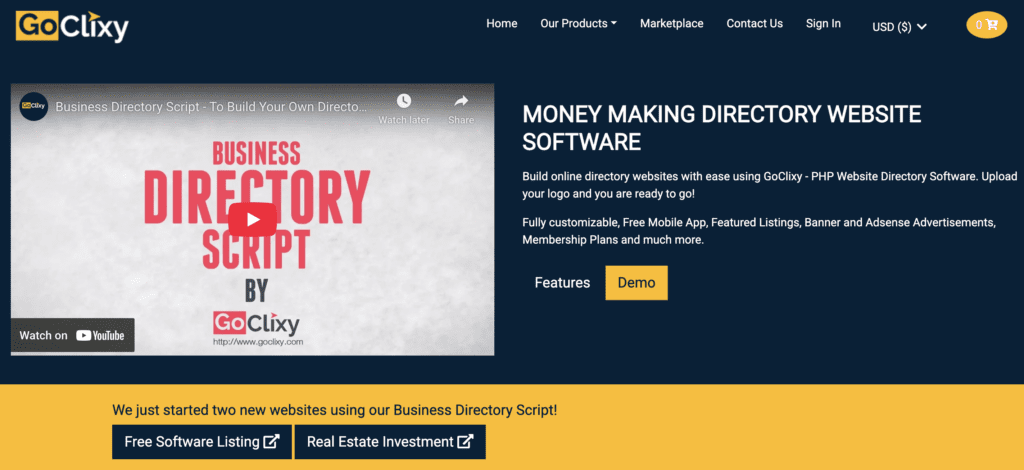The image size is (1024, 470).
Task: Click the goclixy.com URL in video
Action: pyautogui.click(x=258, y=341)
